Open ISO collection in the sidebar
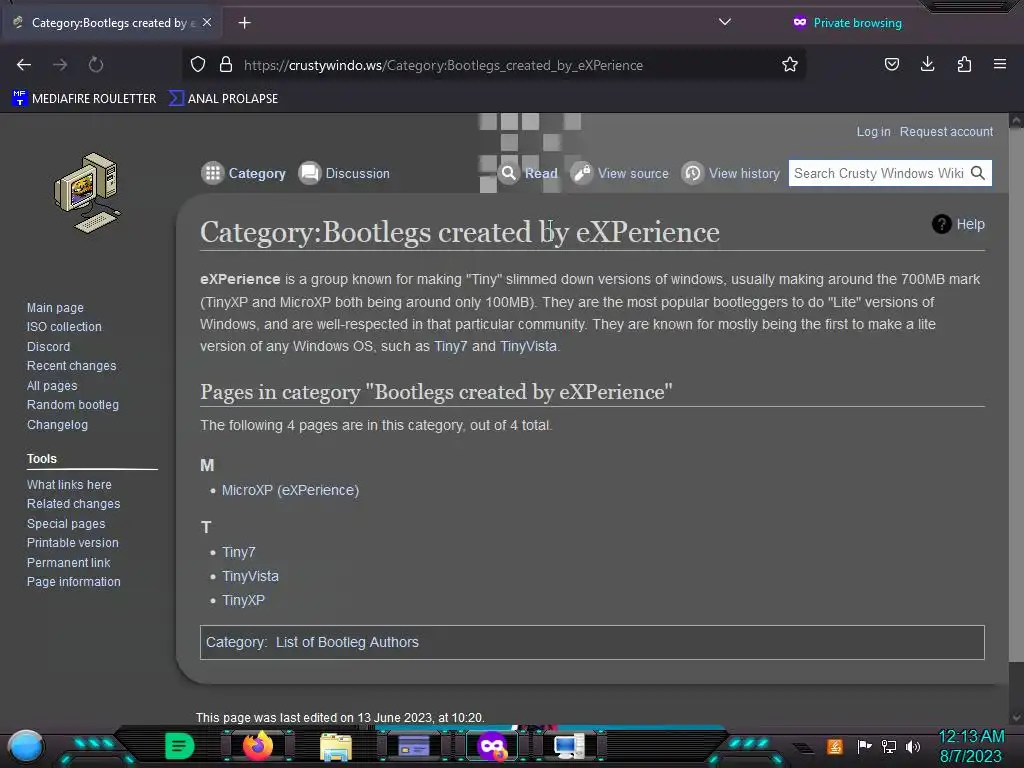The width and height of the screenshot is (1024, 768). point(64,327)
